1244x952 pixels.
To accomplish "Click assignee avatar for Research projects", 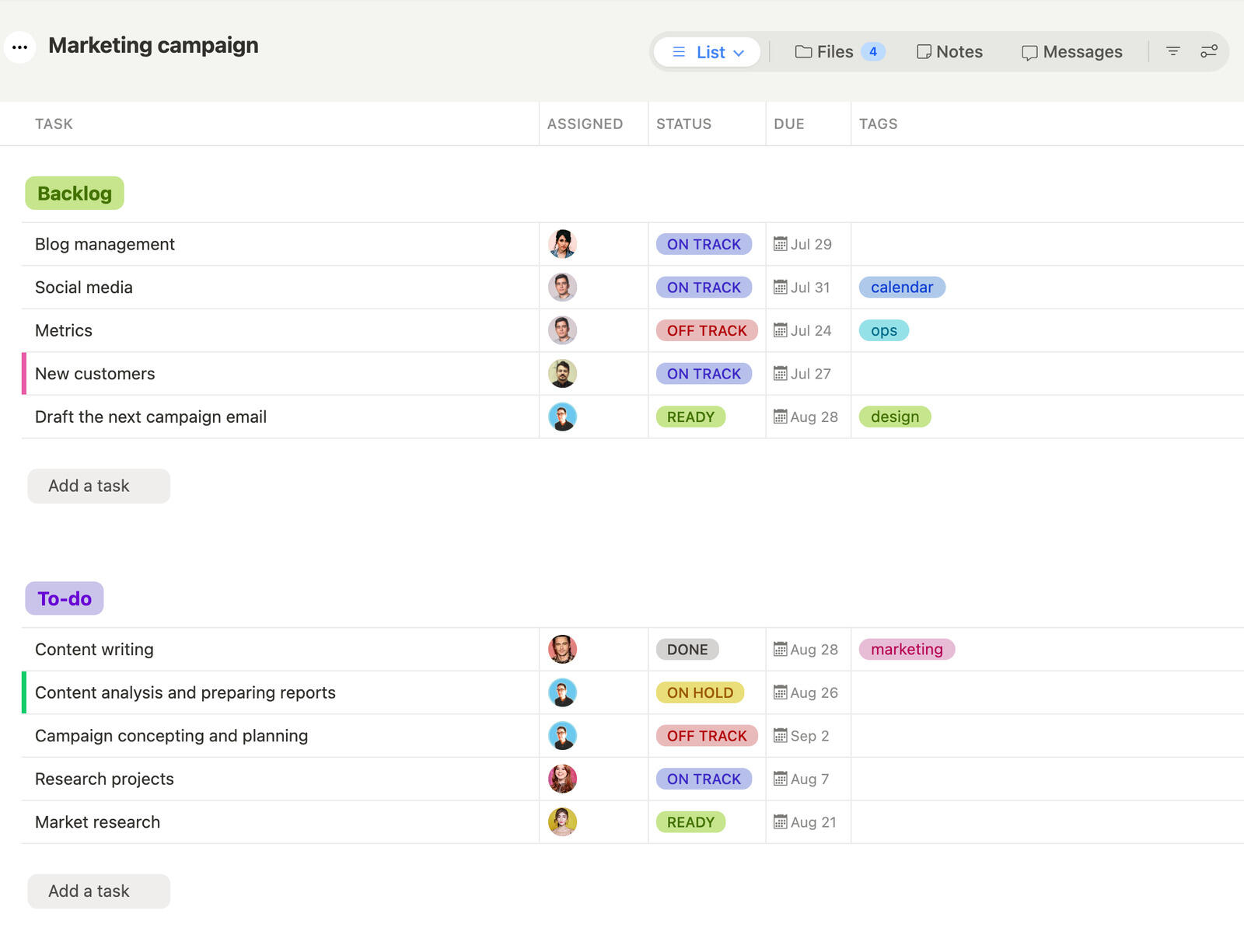I will pos(562,779).
